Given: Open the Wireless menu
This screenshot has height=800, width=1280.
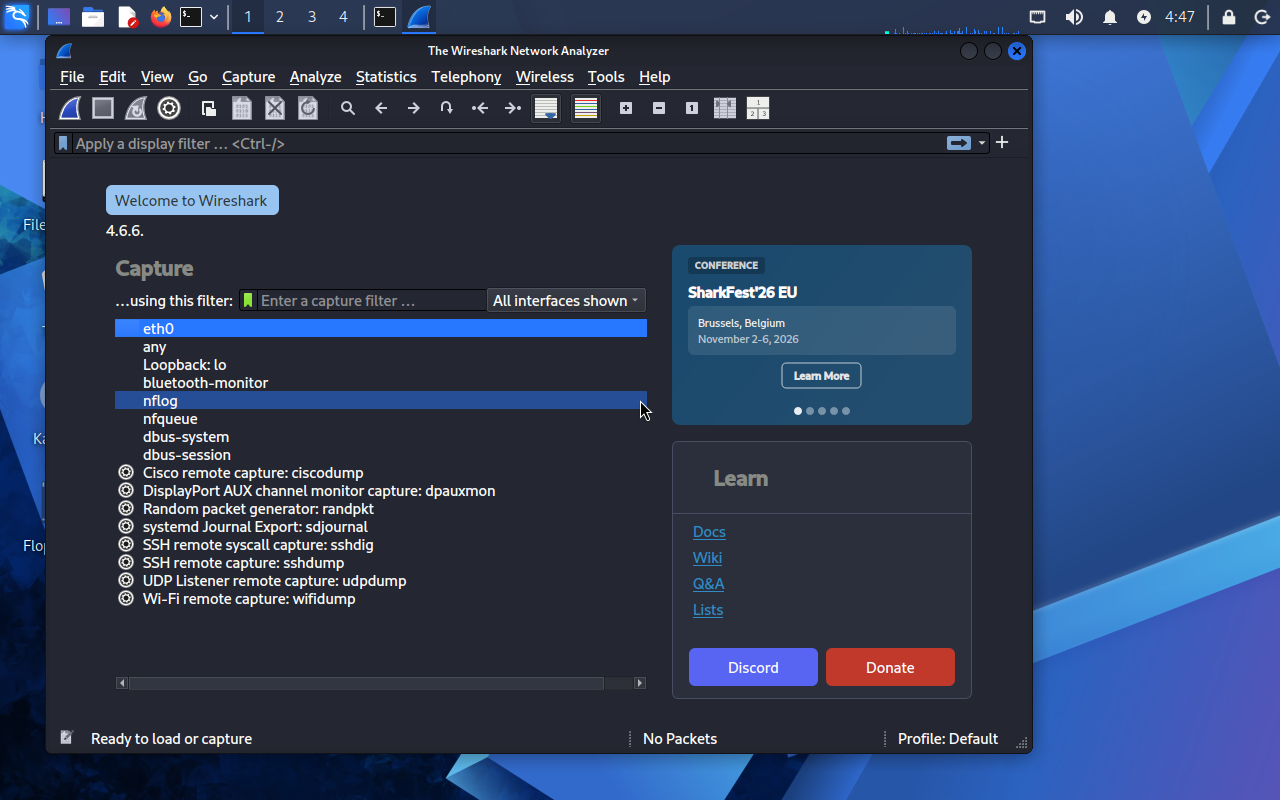Looking at the screenshot, I should click(x=545, y=77).
